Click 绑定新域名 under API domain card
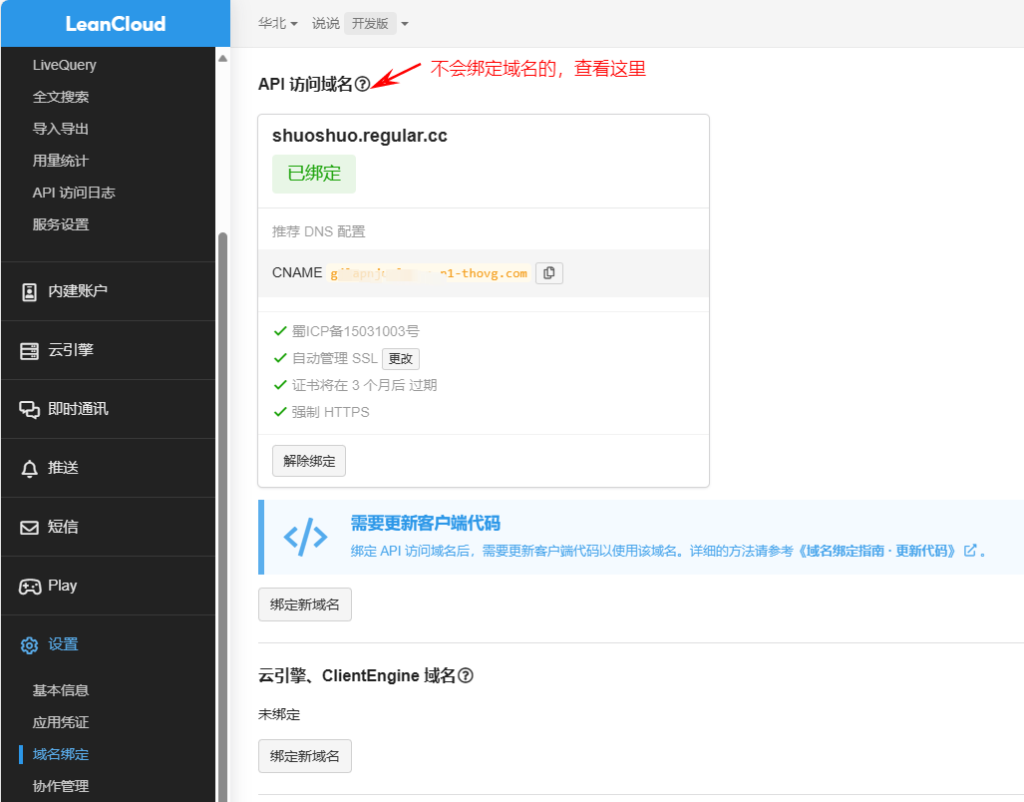1024x802 pixels. [305, 605]
